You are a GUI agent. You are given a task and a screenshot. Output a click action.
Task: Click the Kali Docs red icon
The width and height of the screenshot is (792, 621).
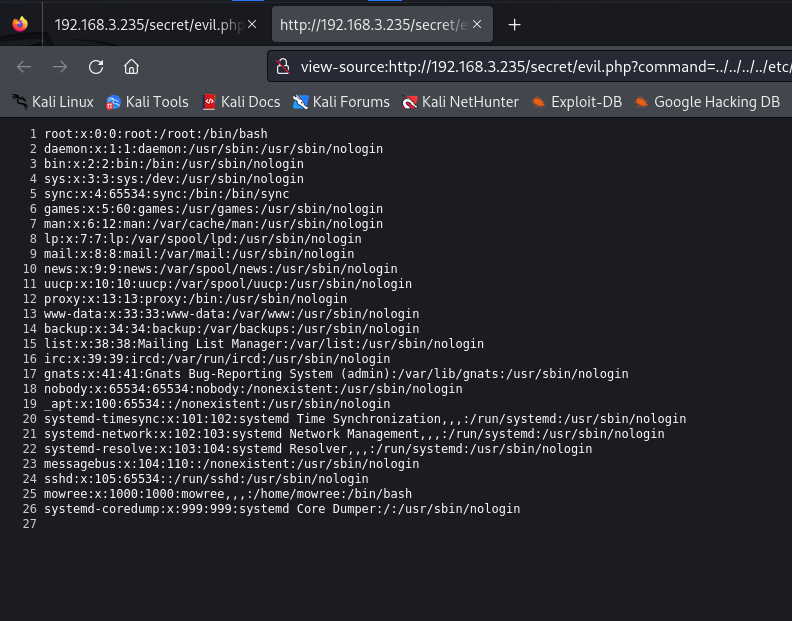tap(209, 102)
